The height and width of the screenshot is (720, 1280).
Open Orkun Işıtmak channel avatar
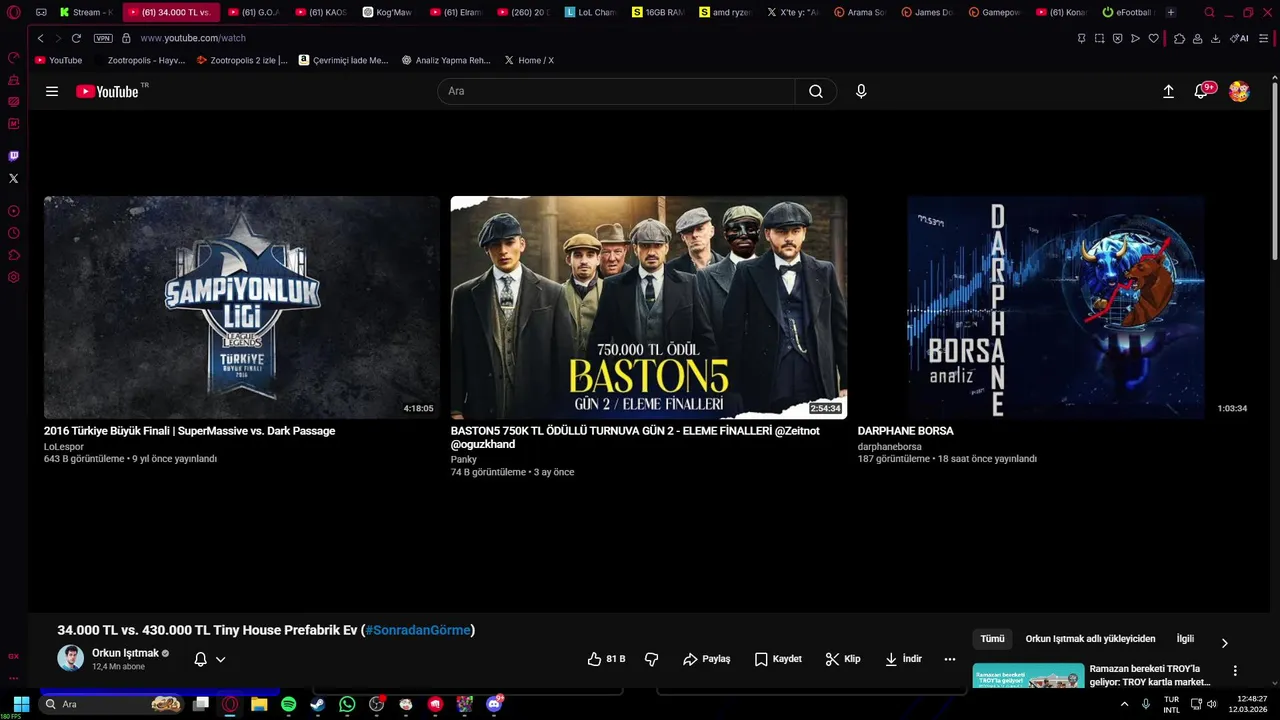point(71,658)
